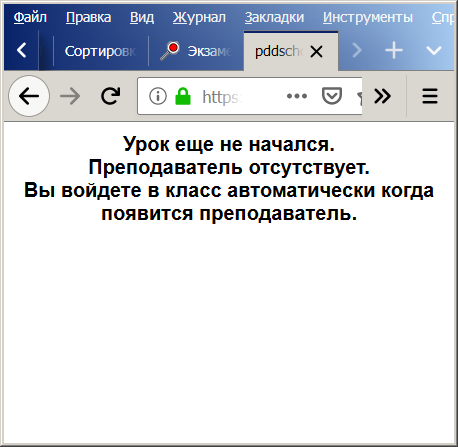Open the hamburger application menu

point(430,96)
